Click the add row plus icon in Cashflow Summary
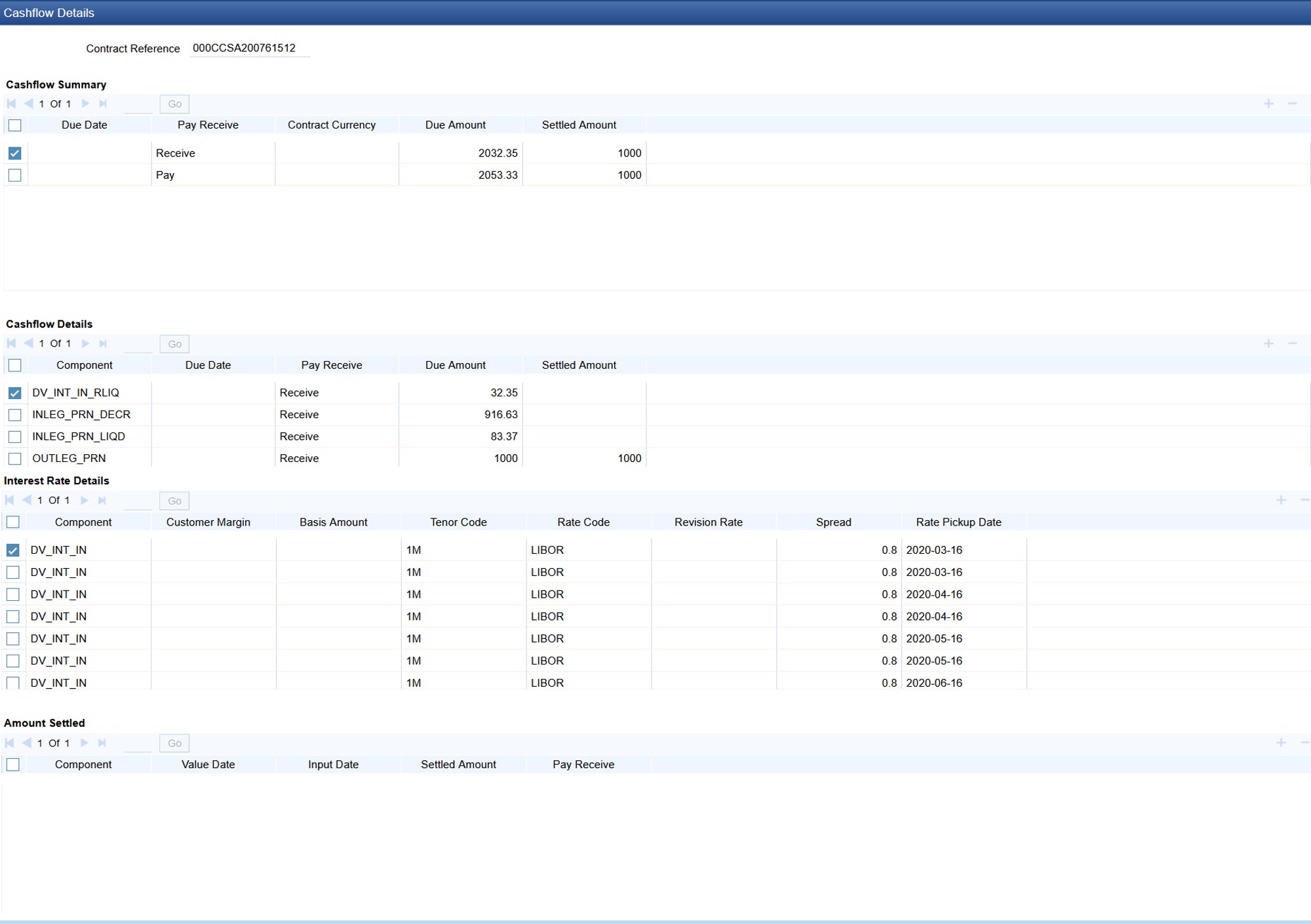 coord(1268,104)
